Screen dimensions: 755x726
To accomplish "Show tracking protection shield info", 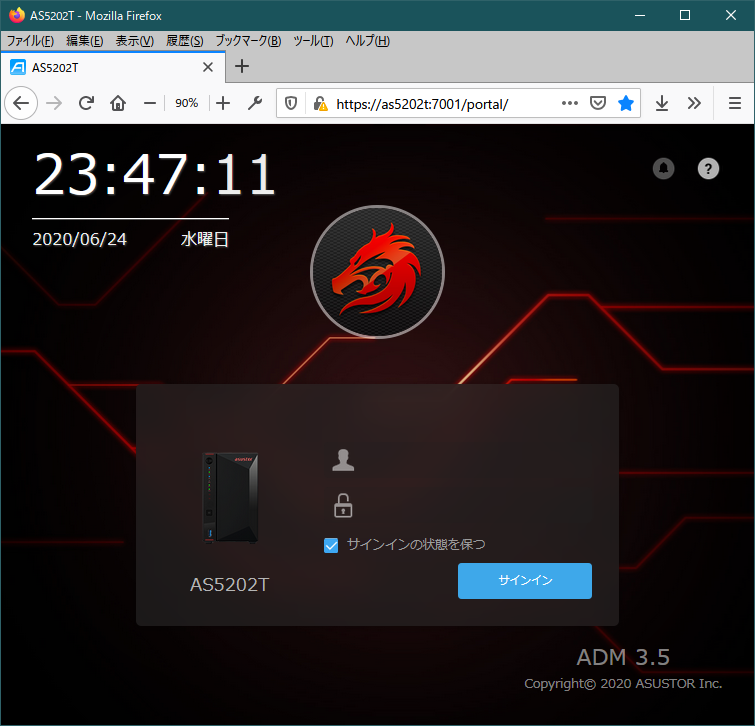I will point(291,103).
